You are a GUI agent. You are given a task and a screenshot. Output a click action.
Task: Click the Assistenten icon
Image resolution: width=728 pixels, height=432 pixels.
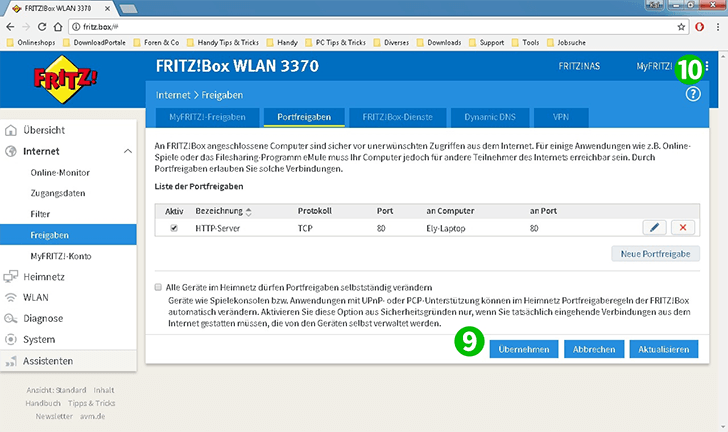point(11,361)
